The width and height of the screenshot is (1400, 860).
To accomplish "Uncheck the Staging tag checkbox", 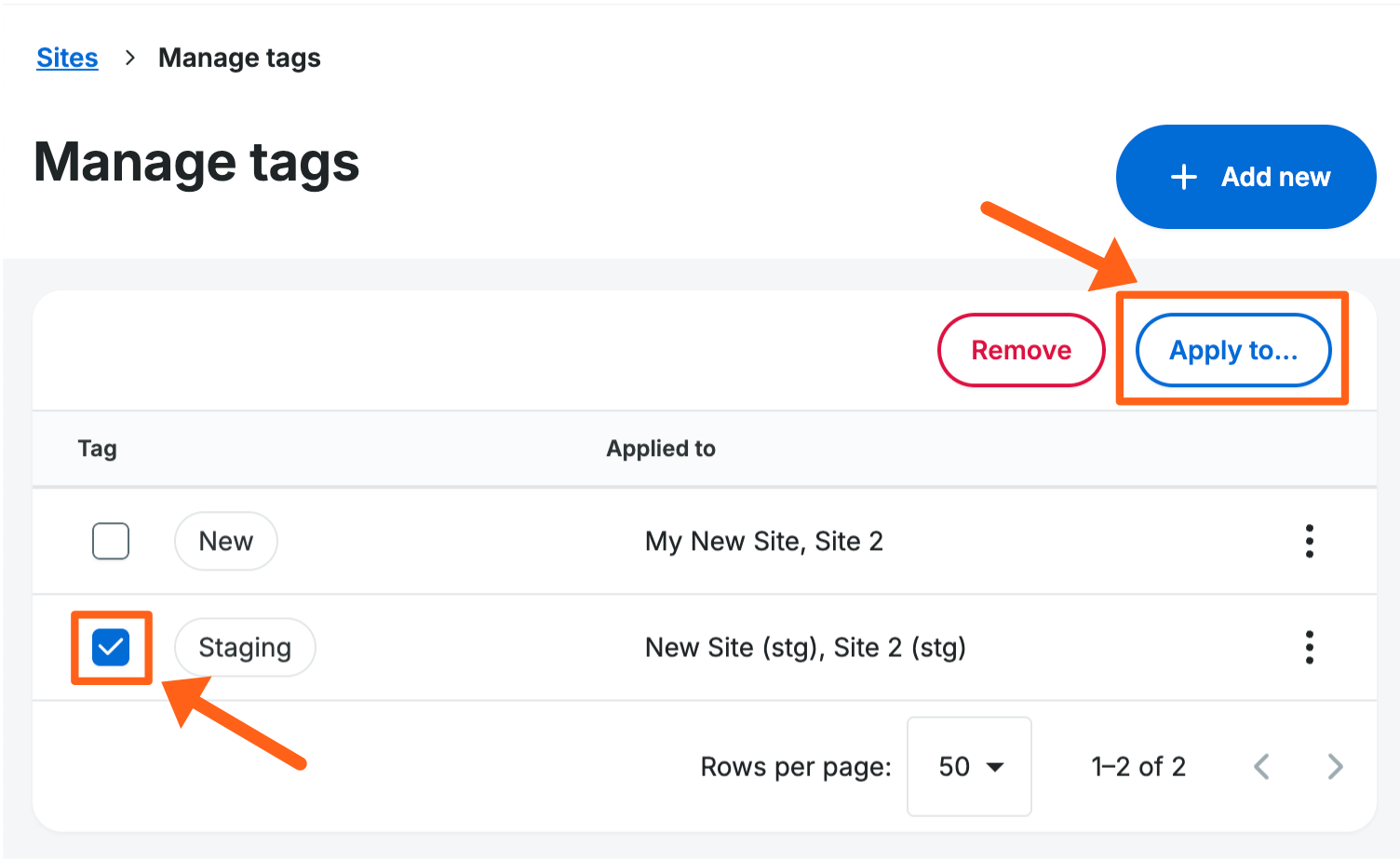I will pyautogui.click(x=111, y=647).
